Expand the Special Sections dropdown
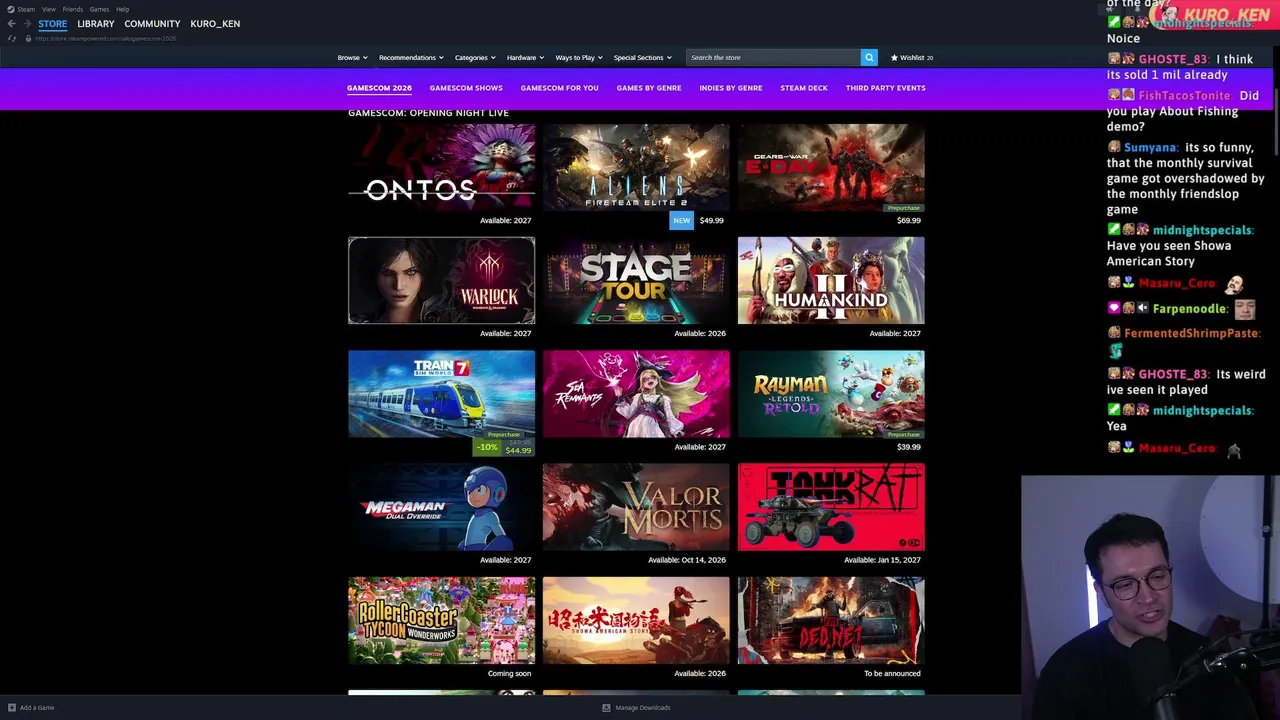 (x=642, y=57)
